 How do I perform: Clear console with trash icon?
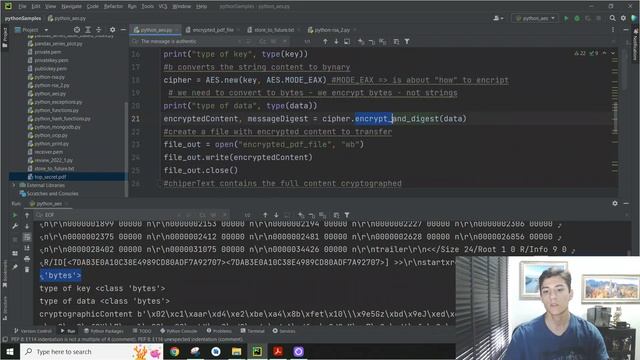pos(27,269)
